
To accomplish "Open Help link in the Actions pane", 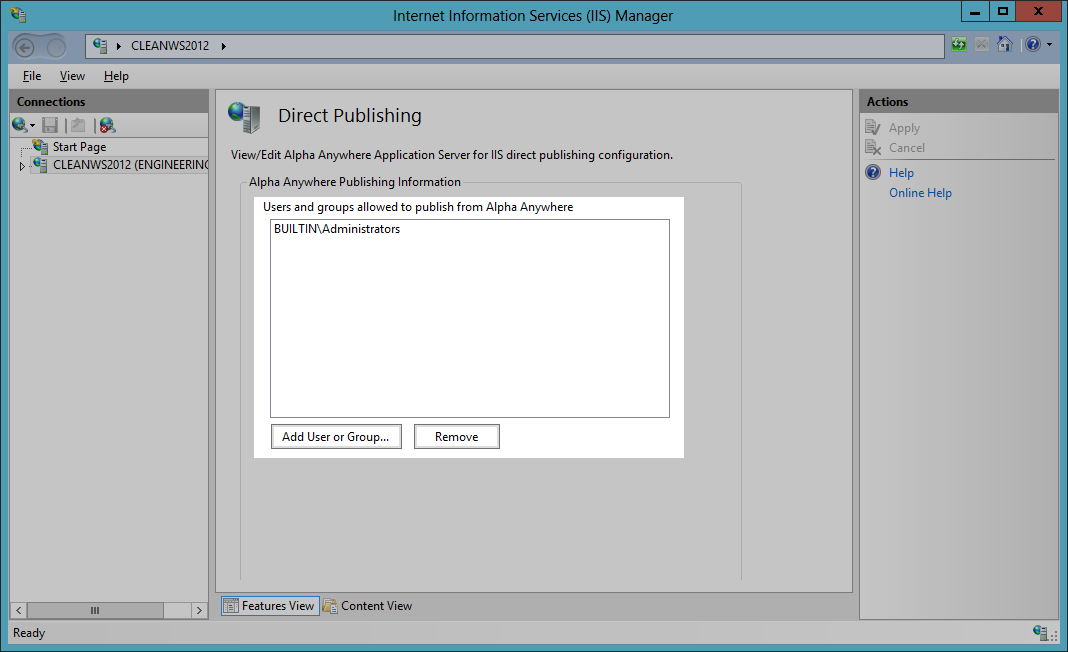I will pyautogui.click(x=901, y=173).
